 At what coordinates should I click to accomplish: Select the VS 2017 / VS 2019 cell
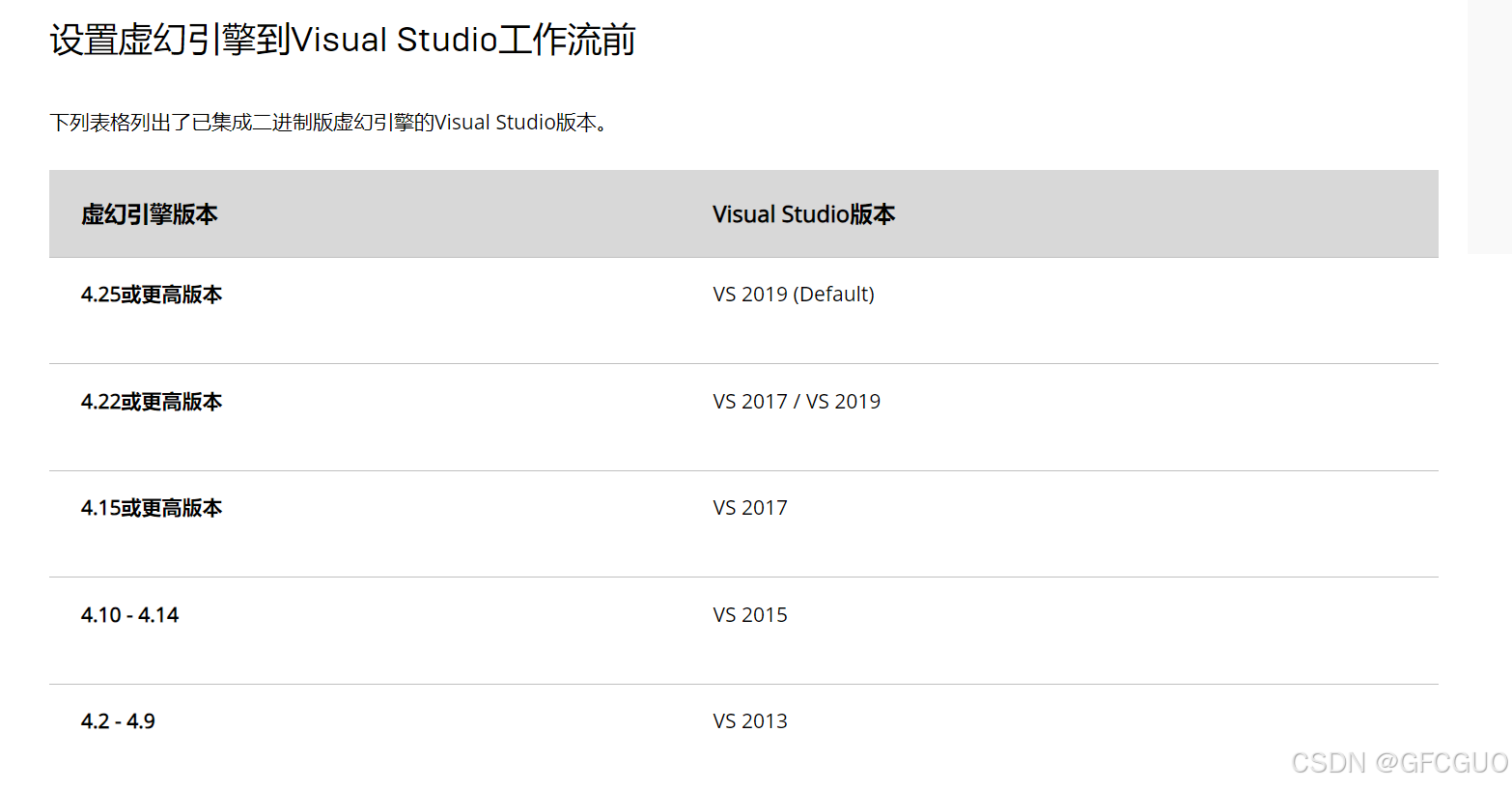[797, 402]
